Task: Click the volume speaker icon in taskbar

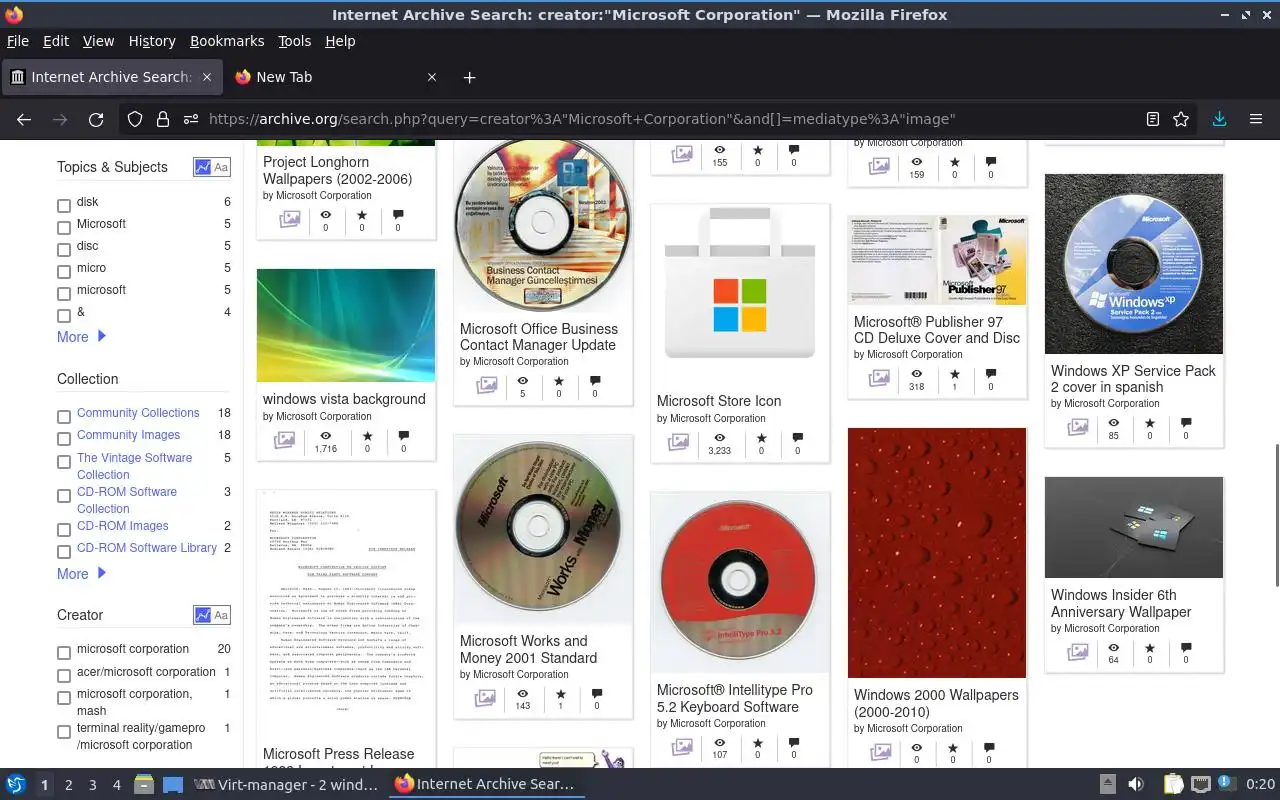Action: click(x=1136, y=784)
